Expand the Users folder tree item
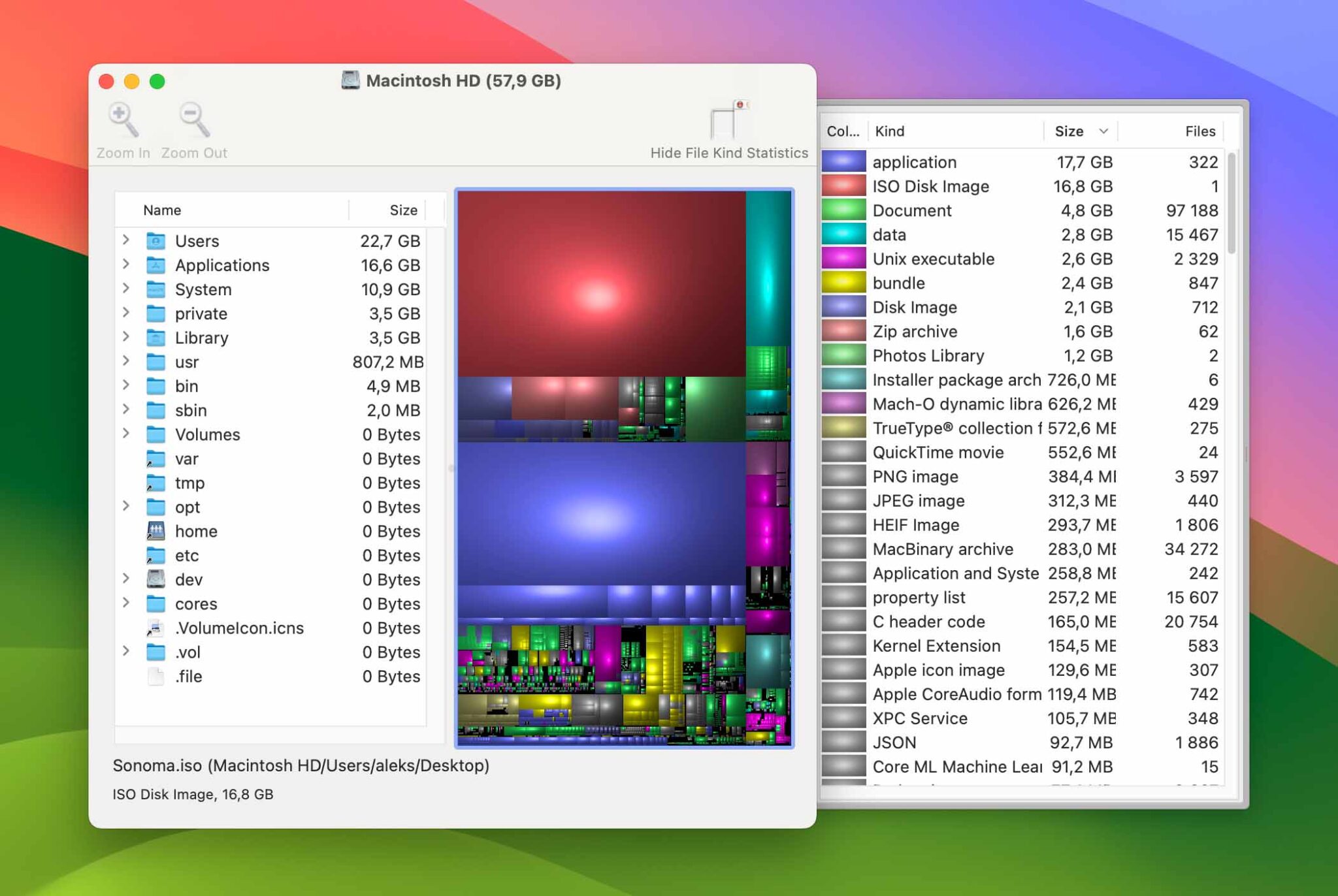The width and height of the screenshot is (1338, 896). [126, 240]
